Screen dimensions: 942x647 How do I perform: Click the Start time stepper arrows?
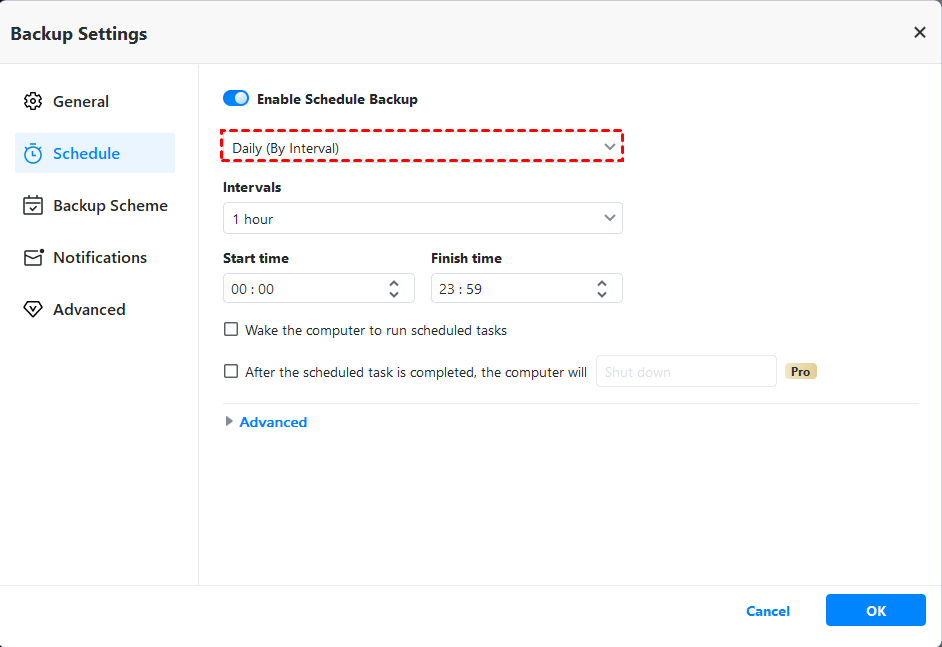tap(394, 288)
